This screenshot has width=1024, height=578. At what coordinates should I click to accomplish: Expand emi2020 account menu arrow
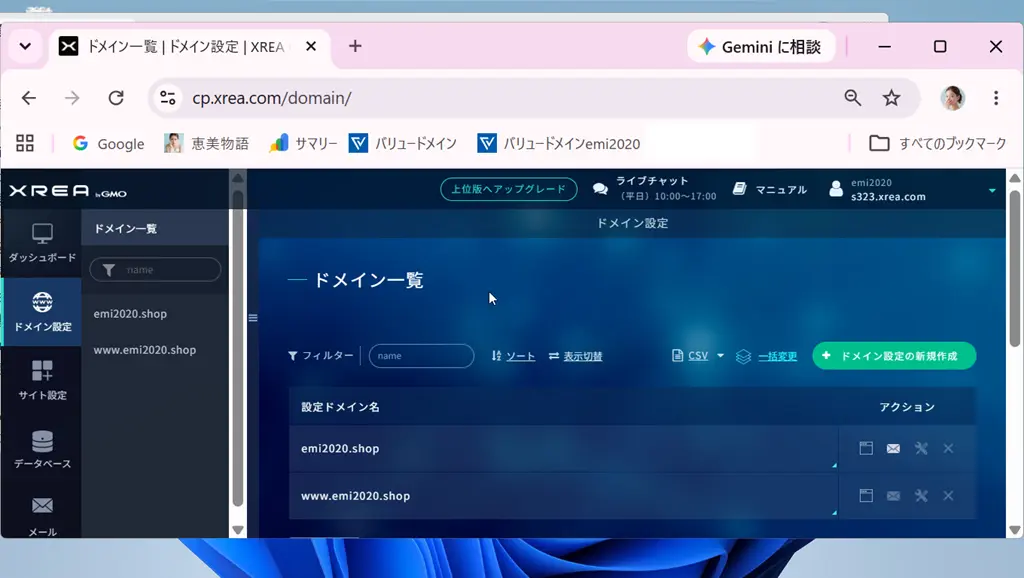pos(992,190)
